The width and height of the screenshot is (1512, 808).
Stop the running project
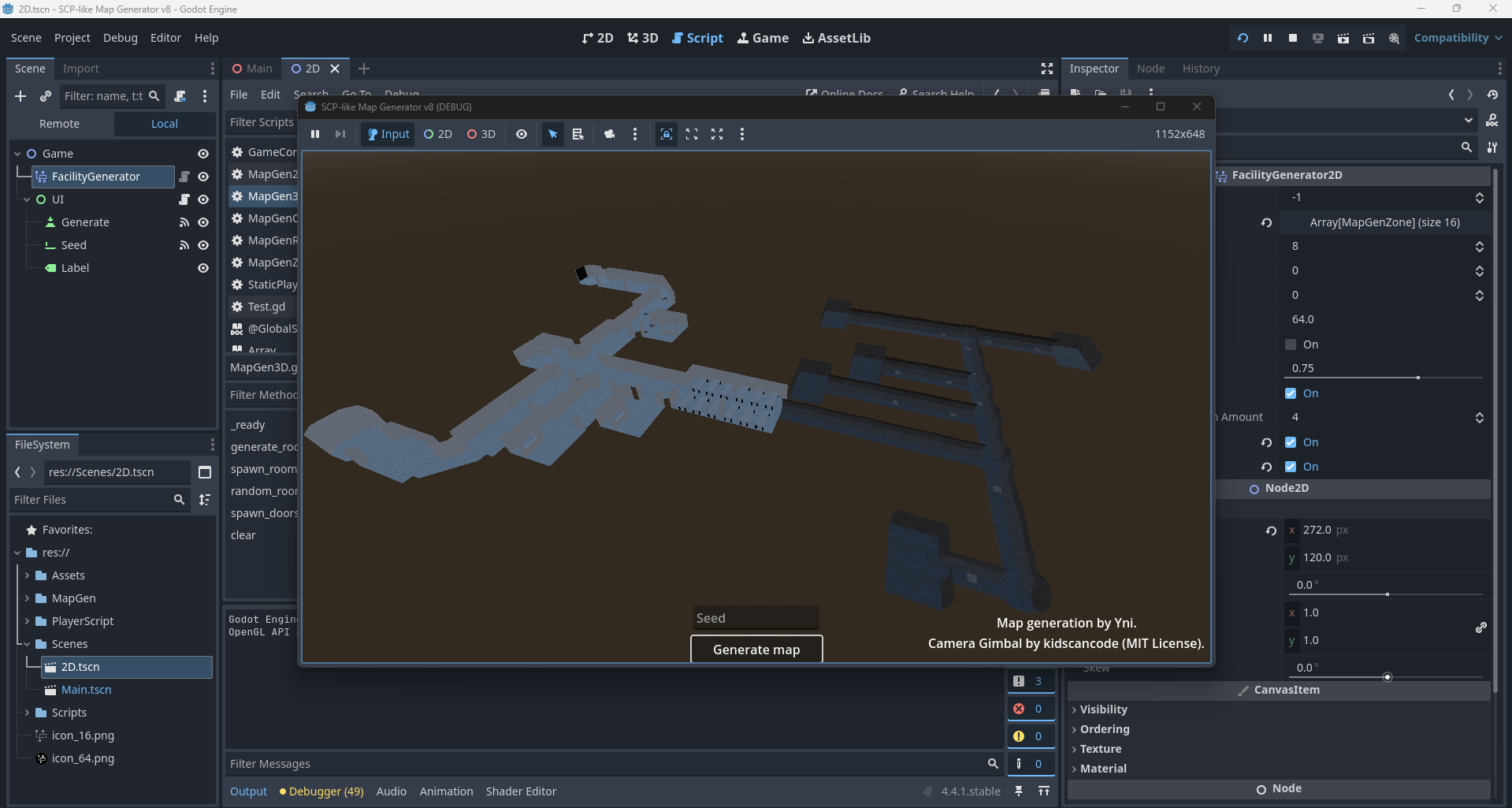pos(1293,38)
